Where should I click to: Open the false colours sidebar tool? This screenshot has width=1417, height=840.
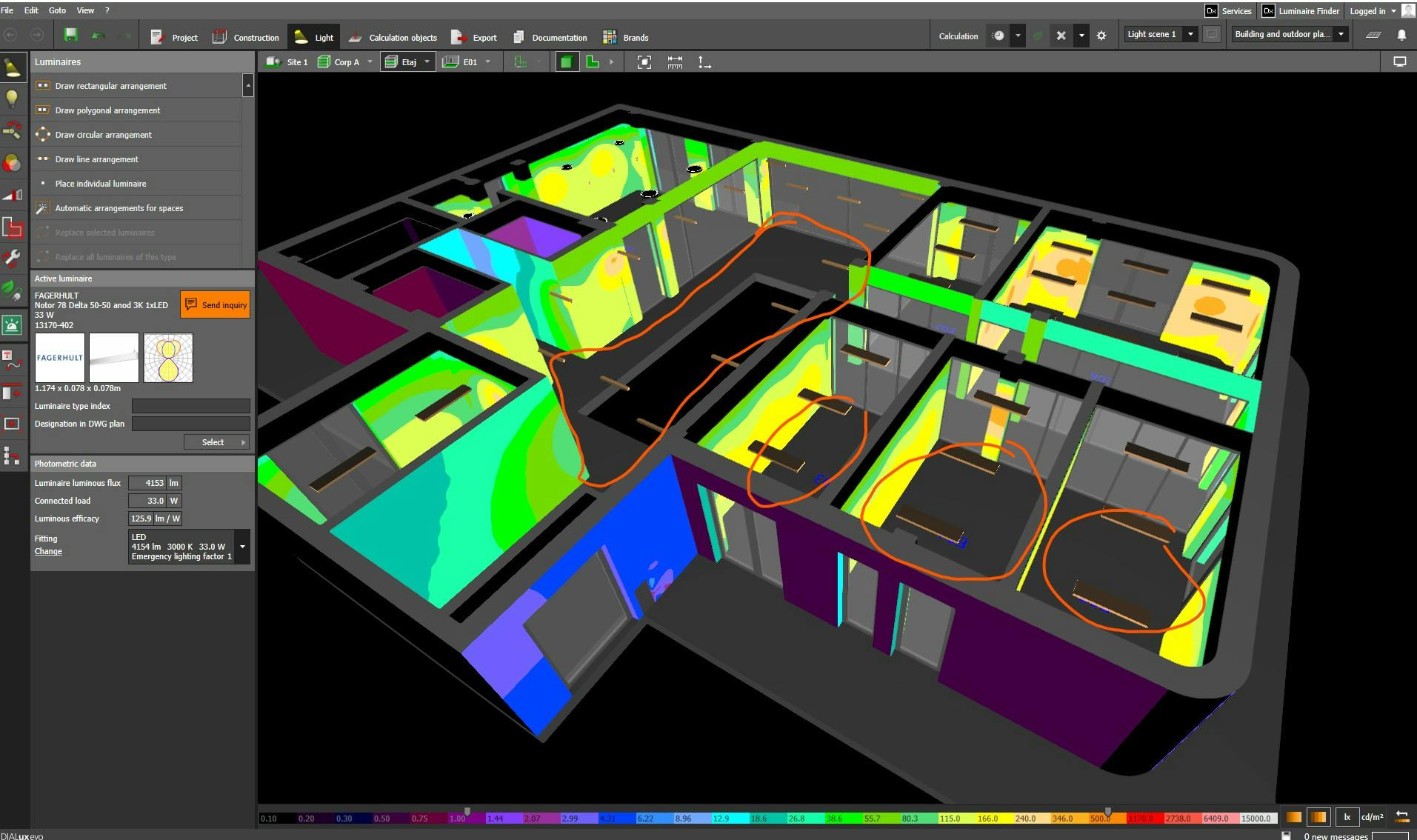(x=13, y=163)
